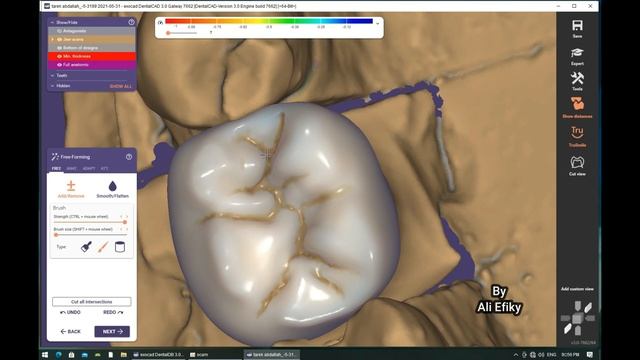Open the color scale dropdown arrow
The image size is (640, 360).
point(378,23)
